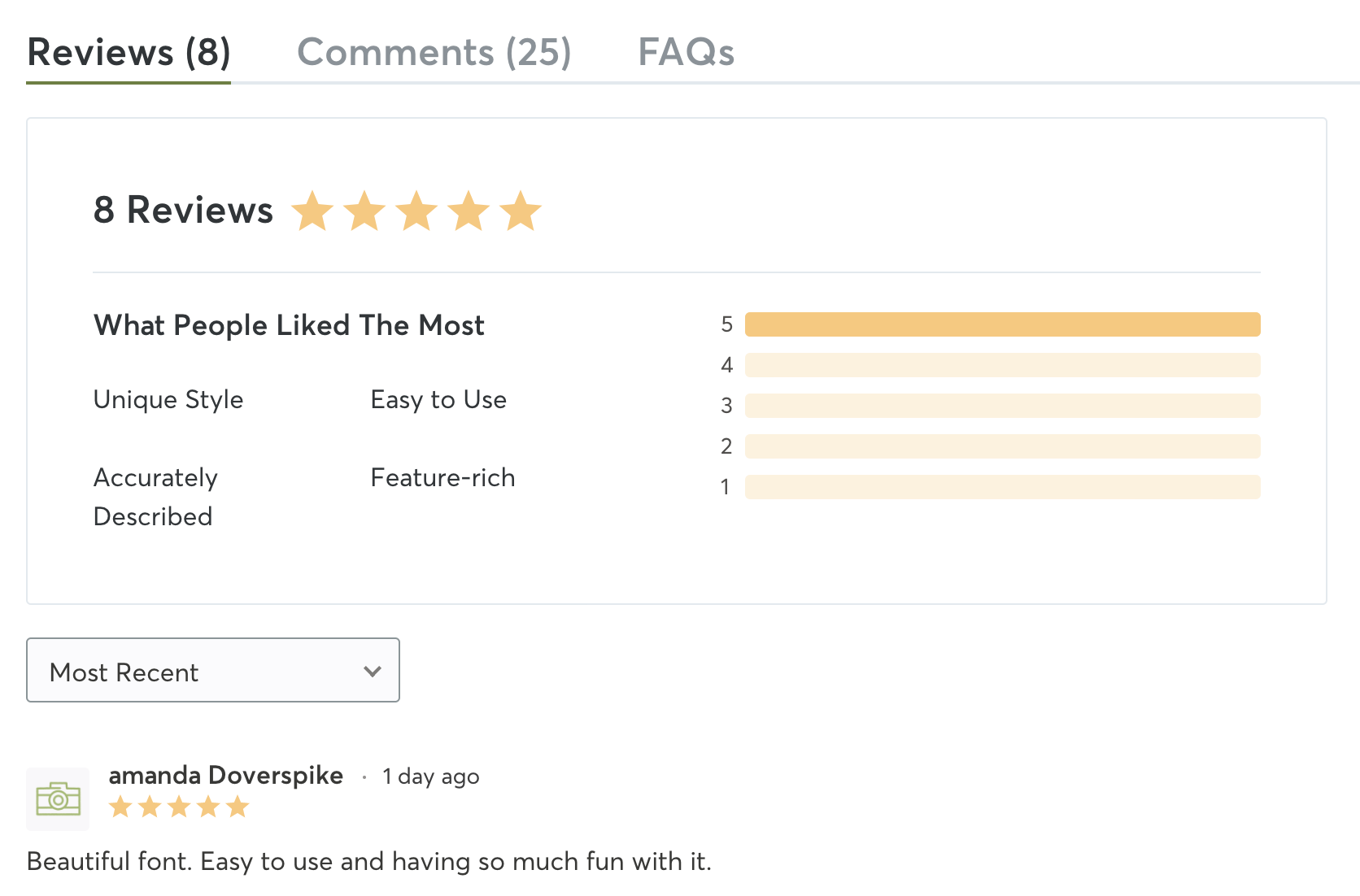The width and height of the screenshot is (1360, 896).
Task: Click the Unique Style label
Action: point(168,400)
